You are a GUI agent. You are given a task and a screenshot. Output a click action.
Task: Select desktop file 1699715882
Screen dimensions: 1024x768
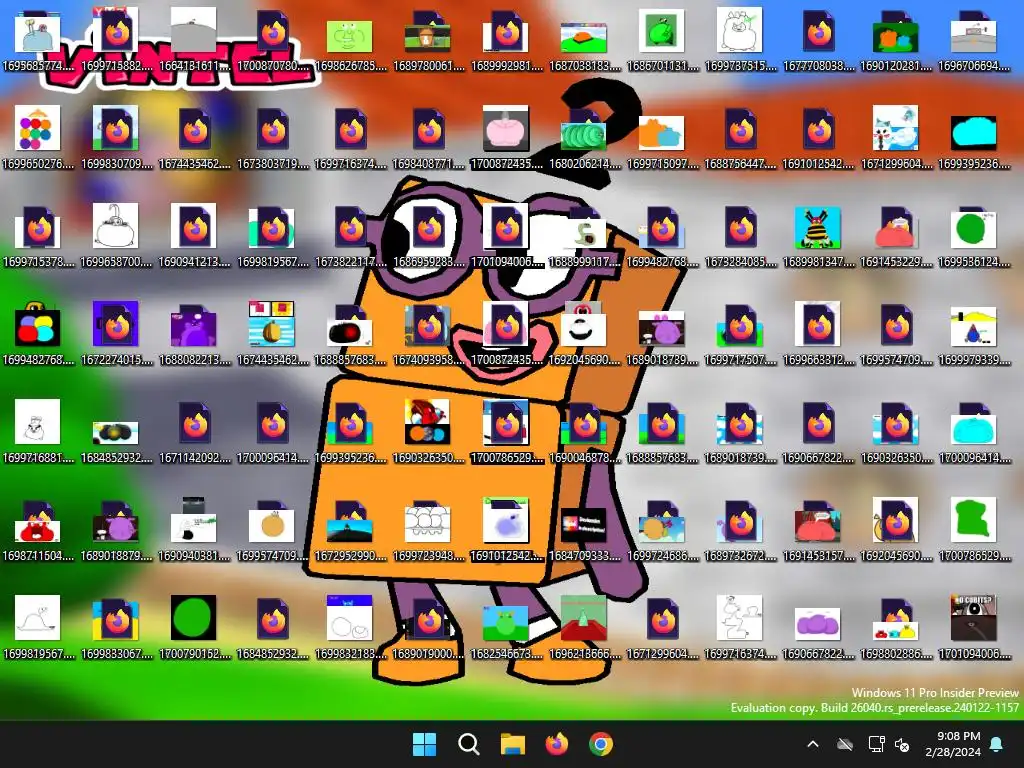[x=116, y=40]
